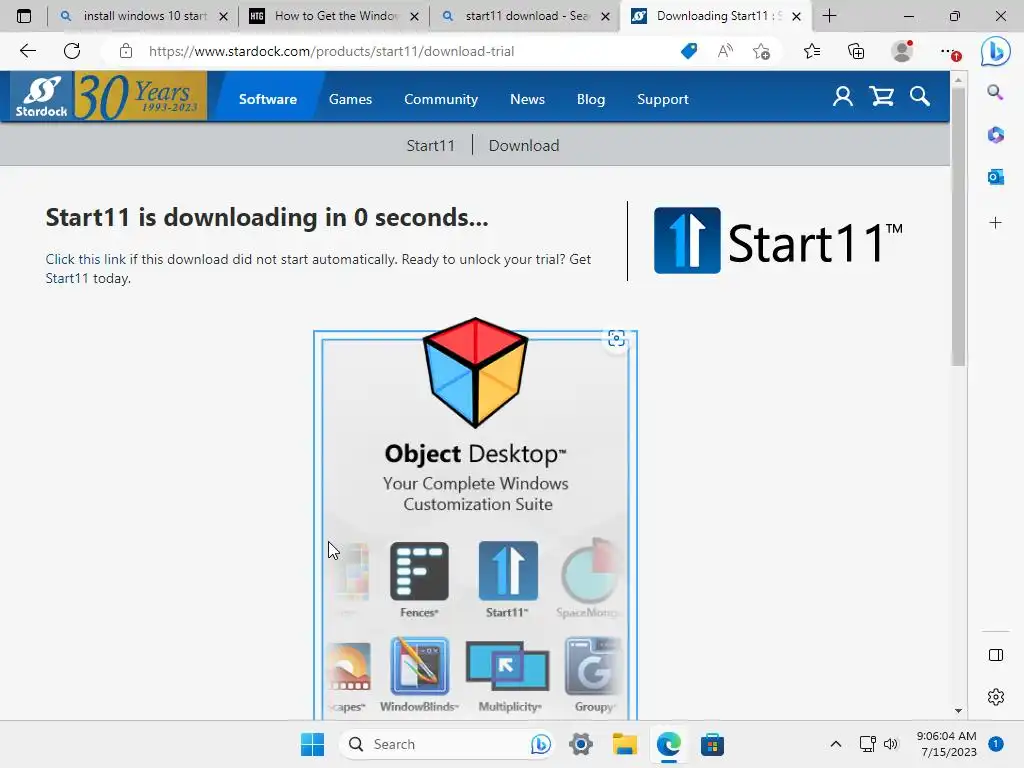This screenshot has width=1024, height=768.
Task: Open the Software menu
Action: tap(268, 99)
